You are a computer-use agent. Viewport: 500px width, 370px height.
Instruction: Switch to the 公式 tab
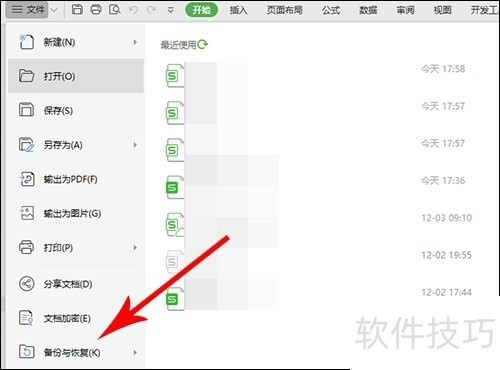[331, 10]
